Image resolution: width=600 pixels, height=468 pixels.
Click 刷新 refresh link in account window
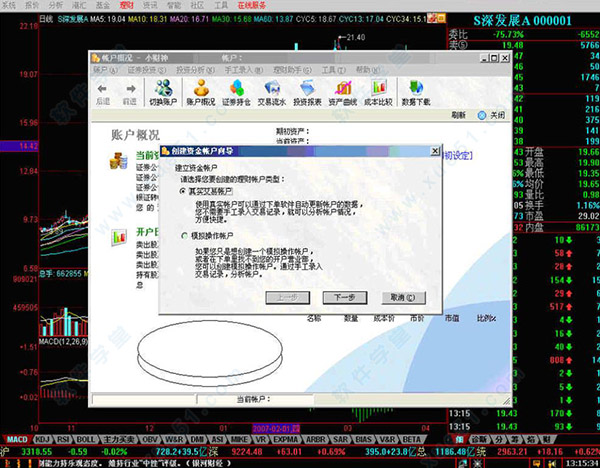point(458,115)
